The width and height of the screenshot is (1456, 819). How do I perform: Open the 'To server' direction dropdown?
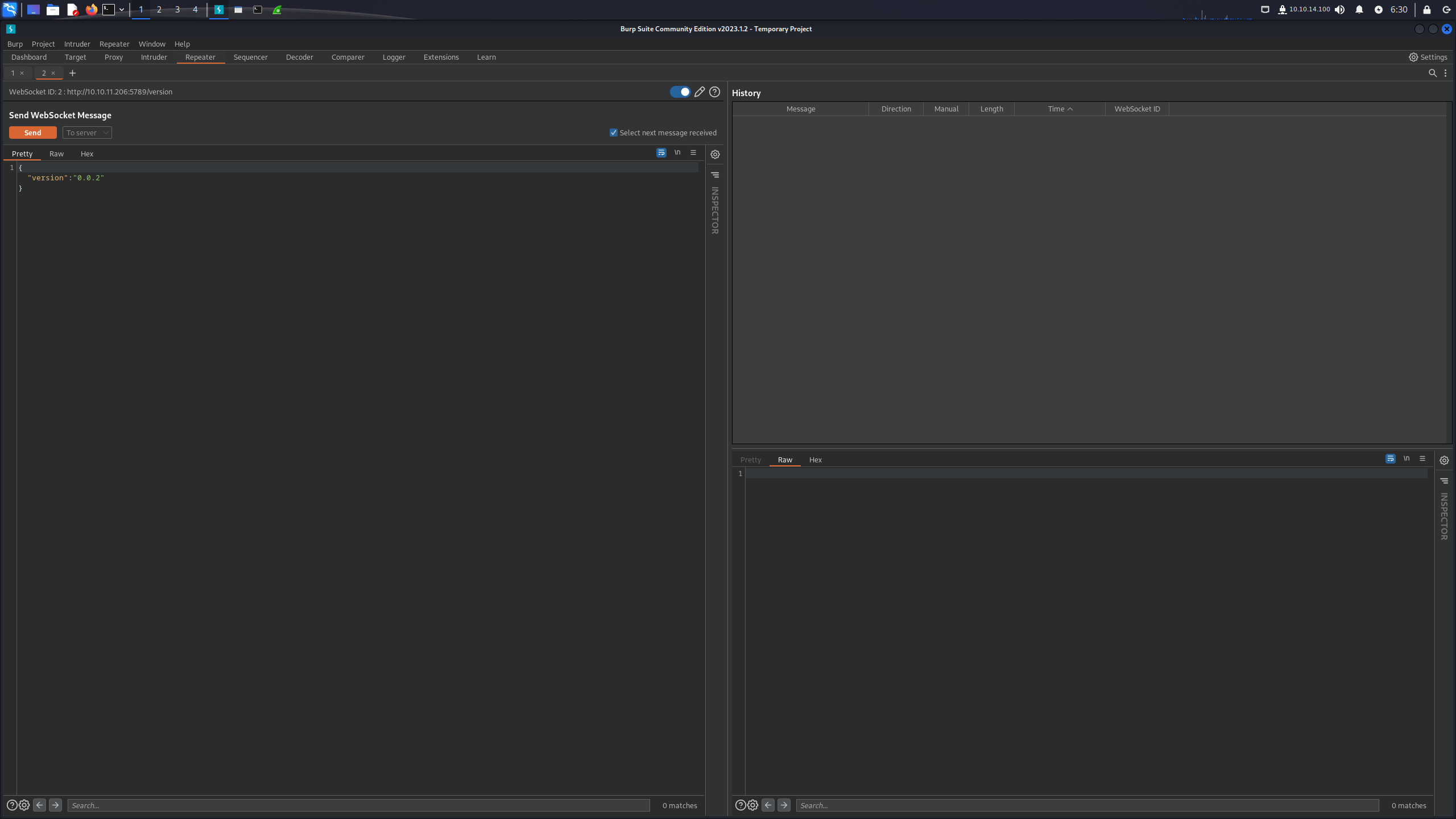click(x=87, y=133)
